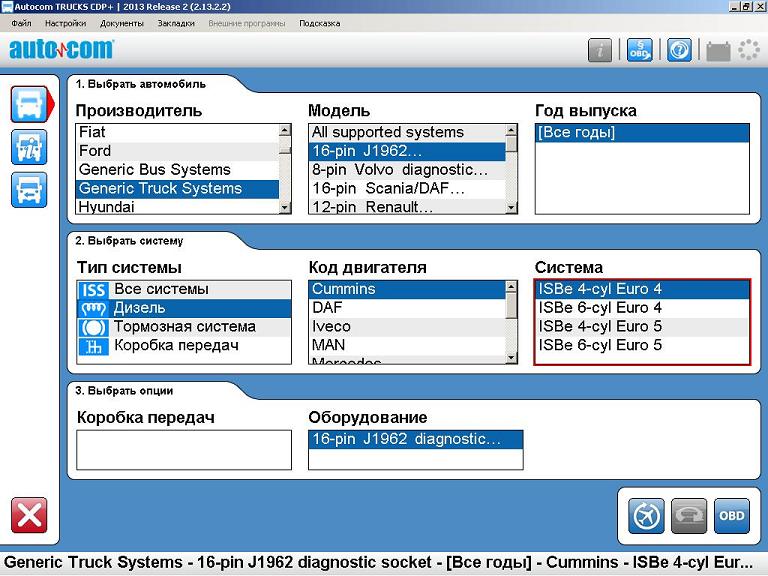768x576 pixels.
Task: Click the gray telephone button
Action: pyautogui.click(x=689, y=516)
